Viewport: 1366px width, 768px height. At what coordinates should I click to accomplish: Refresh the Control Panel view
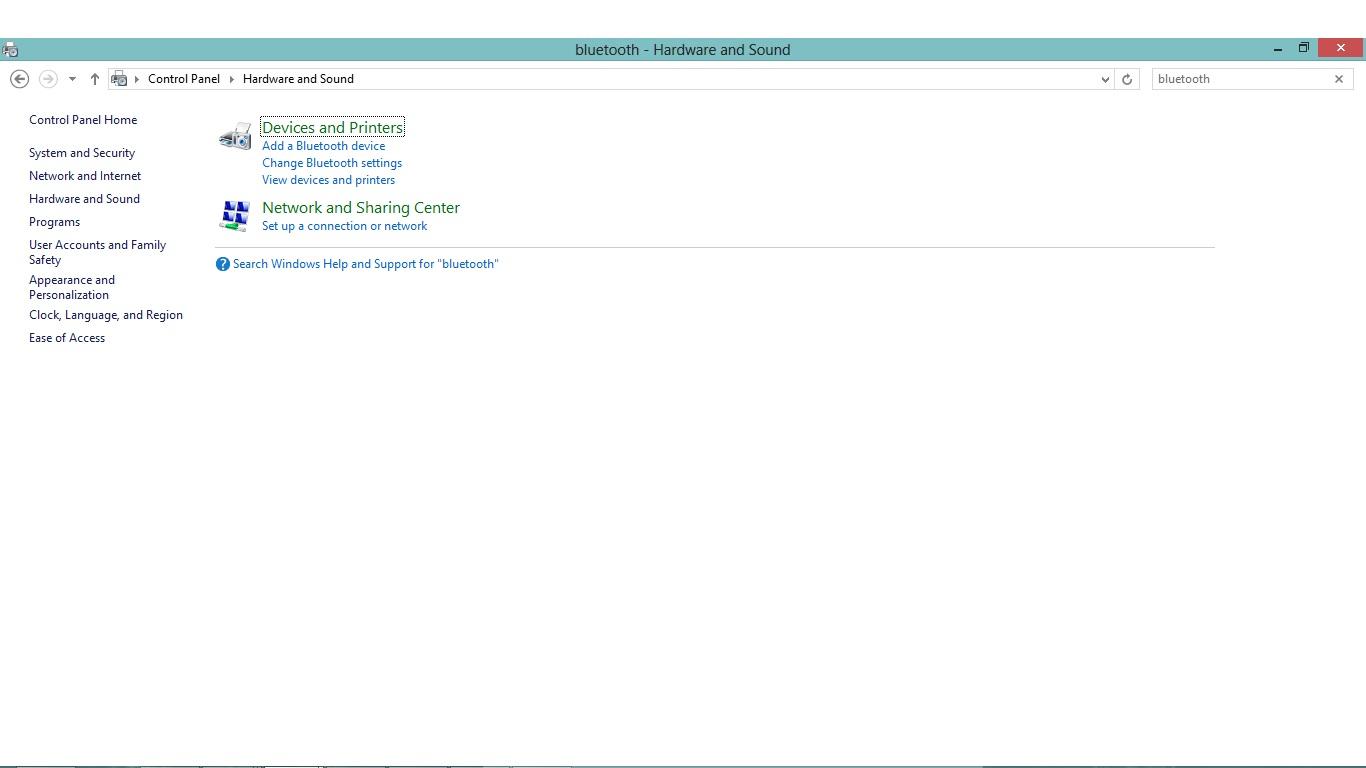[1127, 79]
